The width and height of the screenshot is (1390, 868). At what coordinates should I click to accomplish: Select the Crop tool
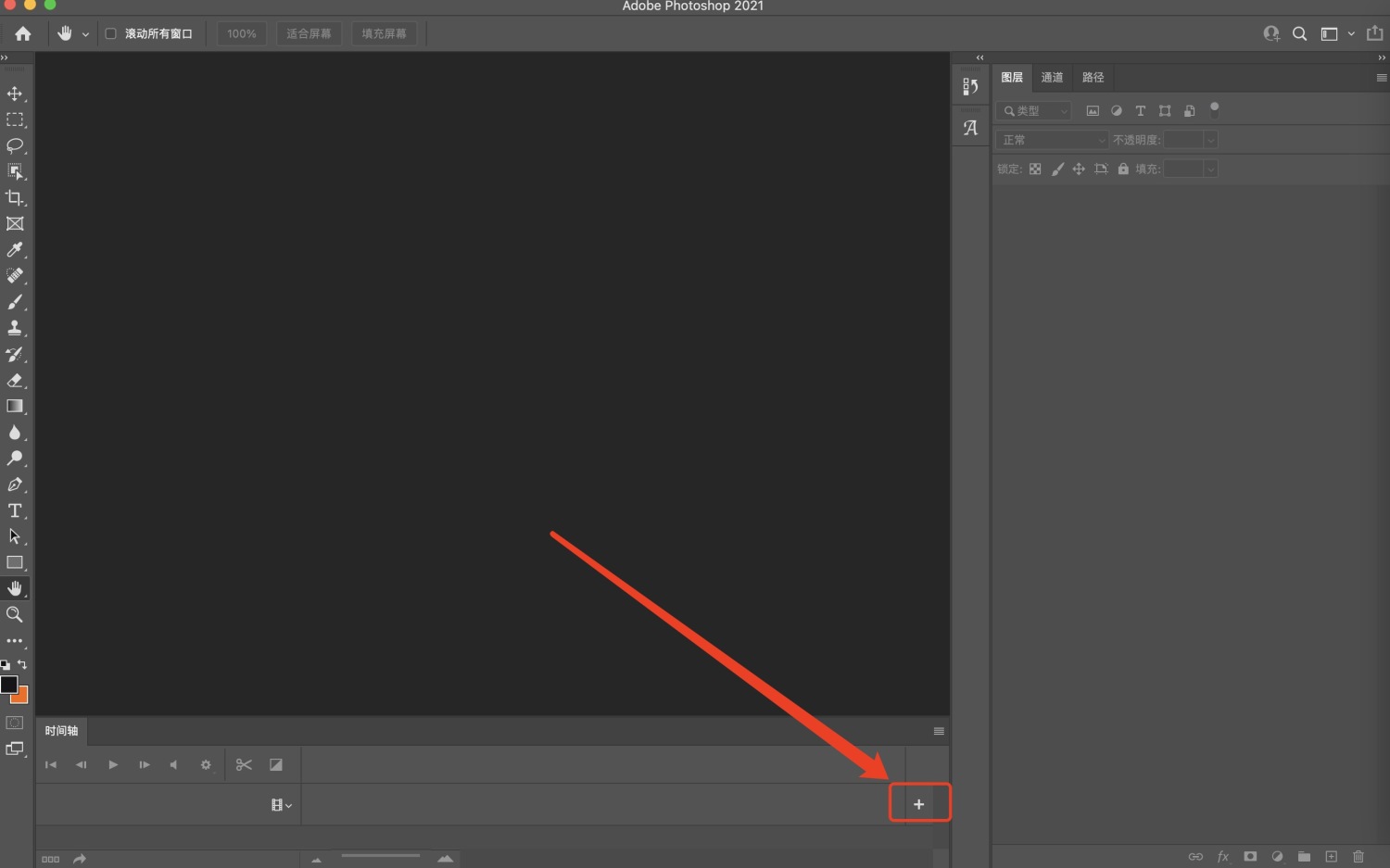click(x=15, y=197)
